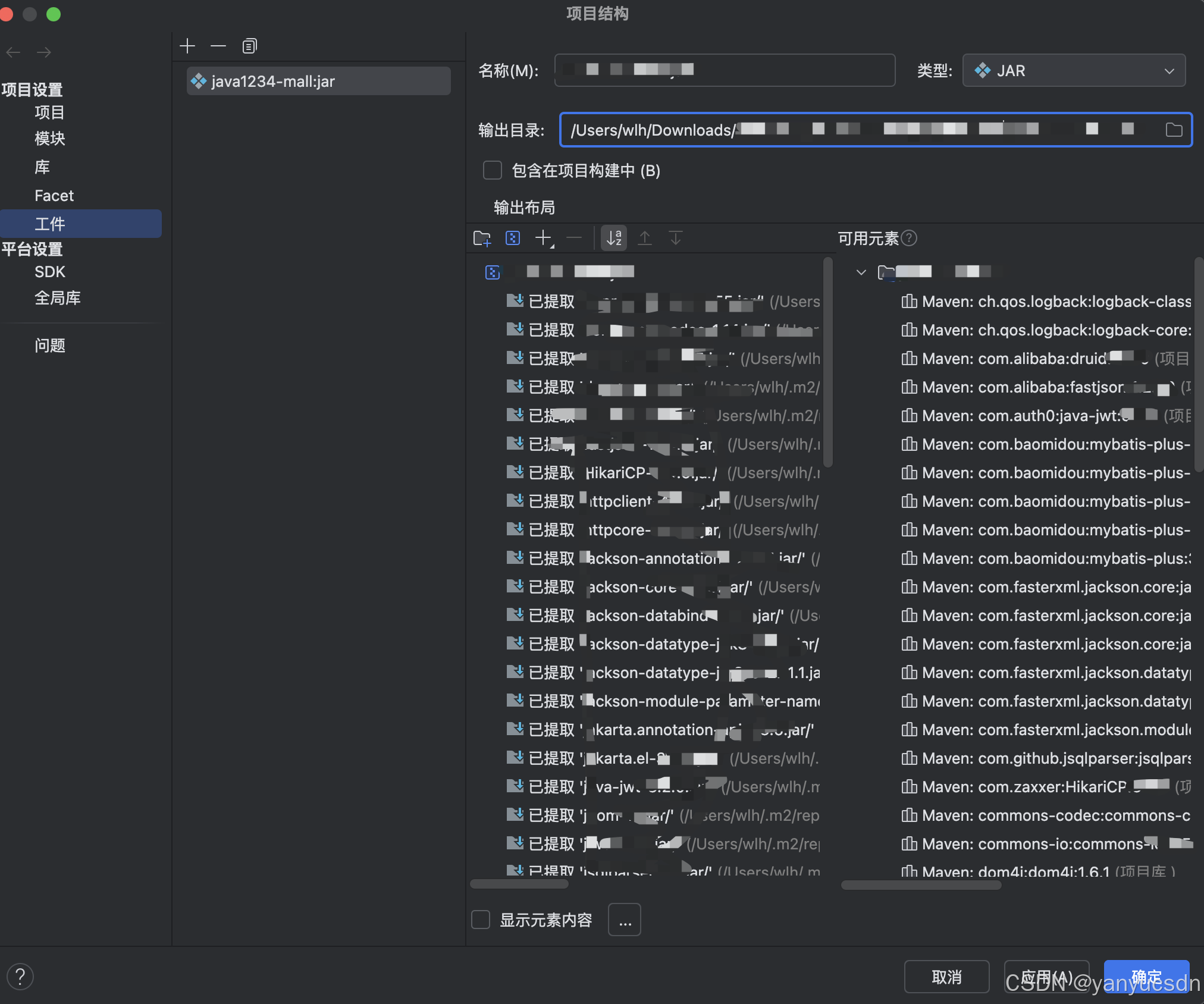Click the 确定 button
This screenshot has width=1204, height=1004.
(1146, 976)
